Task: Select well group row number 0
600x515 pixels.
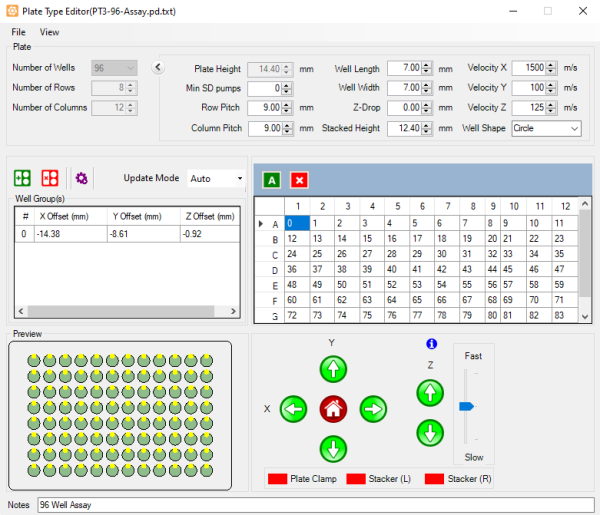Action: click(x=24, y=234)
